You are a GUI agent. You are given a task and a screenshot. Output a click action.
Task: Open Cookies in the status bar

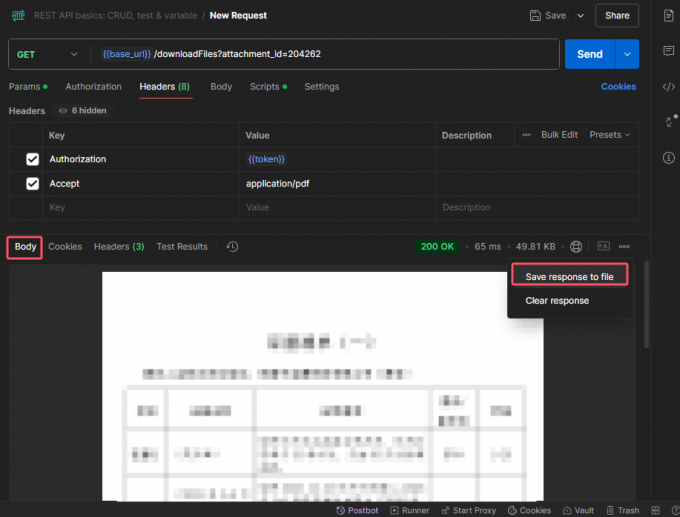(x=529, y=510)
